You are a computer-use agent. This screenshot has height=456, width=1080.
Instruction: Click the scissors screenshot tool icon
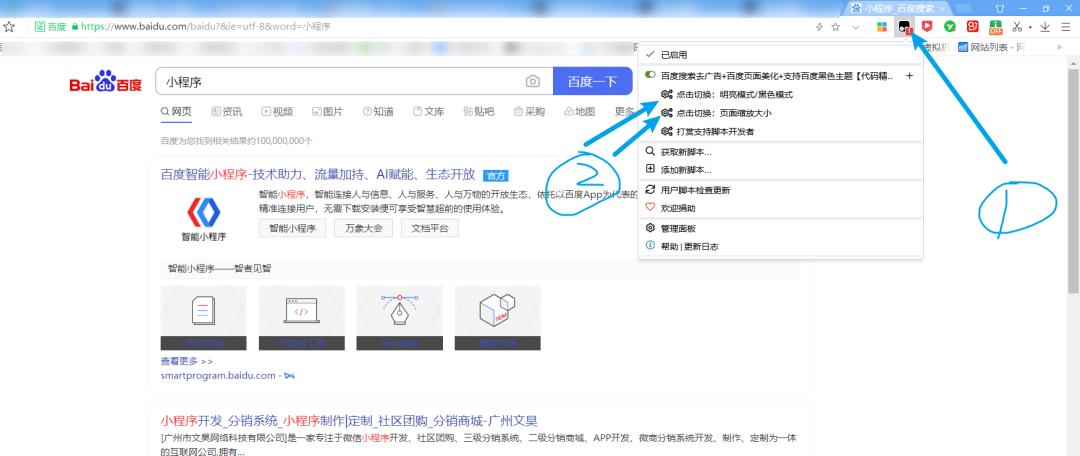pos(1017,27)
